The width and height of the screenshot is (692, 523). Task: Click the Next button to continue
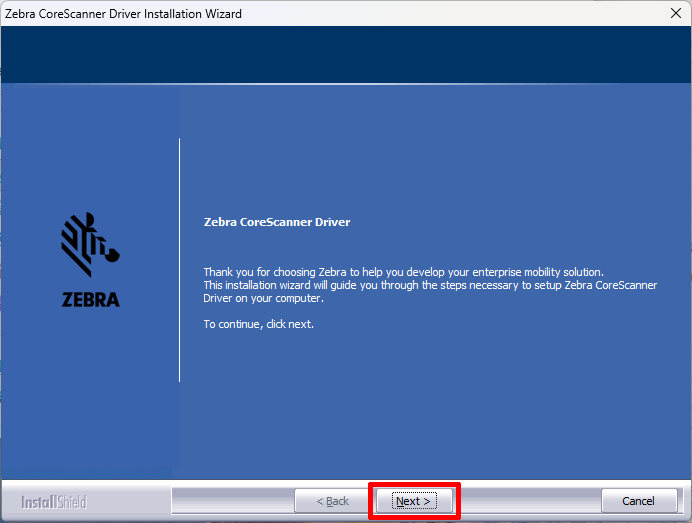[x=413, y=501]
